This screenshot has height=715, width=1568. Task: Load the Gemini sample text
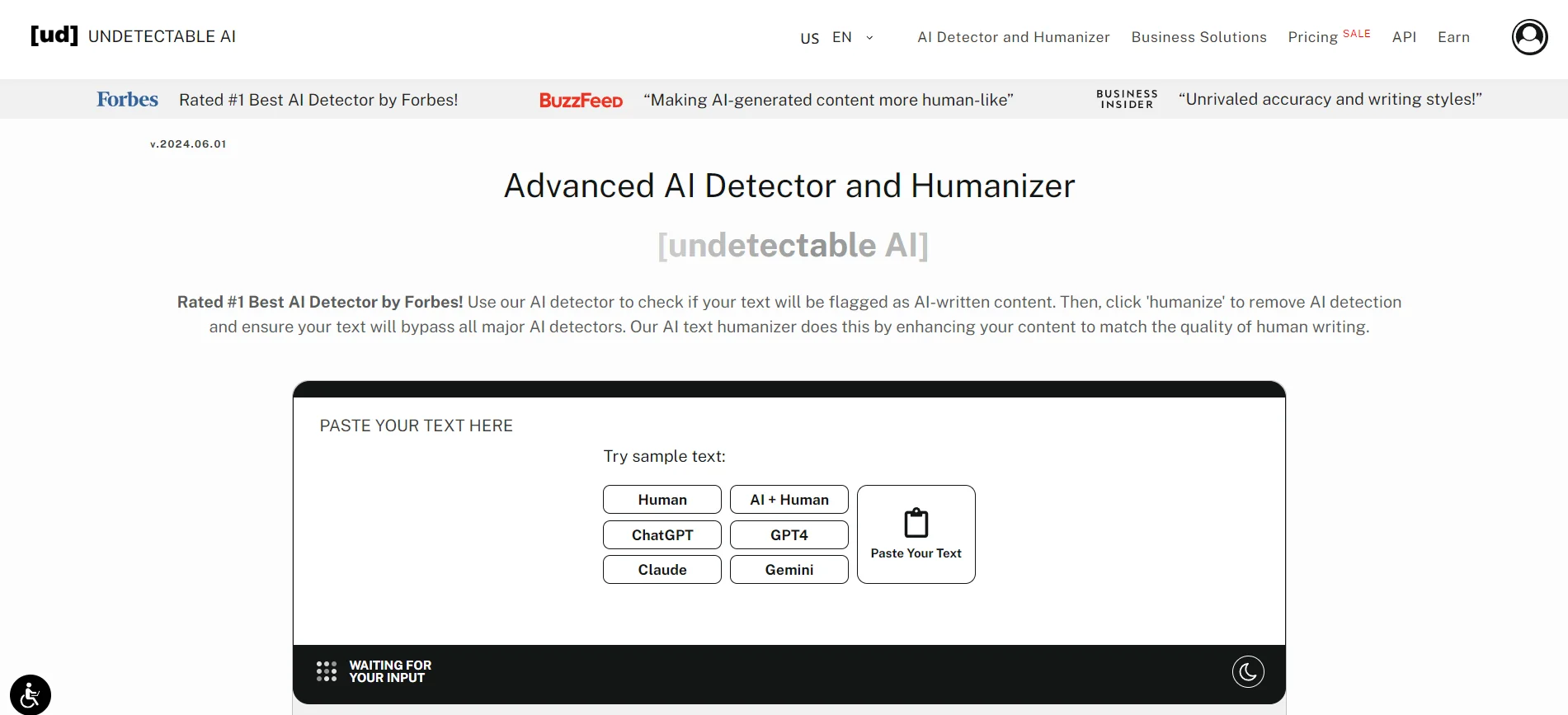[x=789, y=569]
